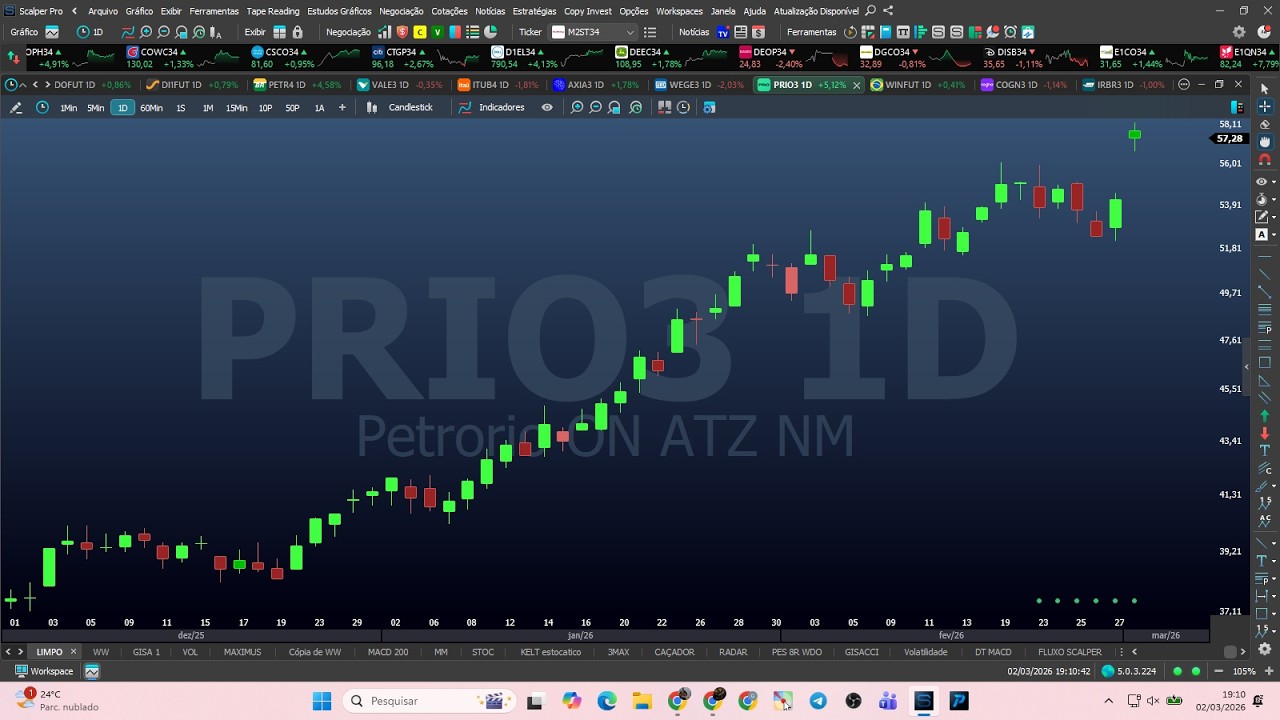Click the 5.0.3.224 version indicator
Viewport: 1280px width, 720px height.
click(1129, 671)
